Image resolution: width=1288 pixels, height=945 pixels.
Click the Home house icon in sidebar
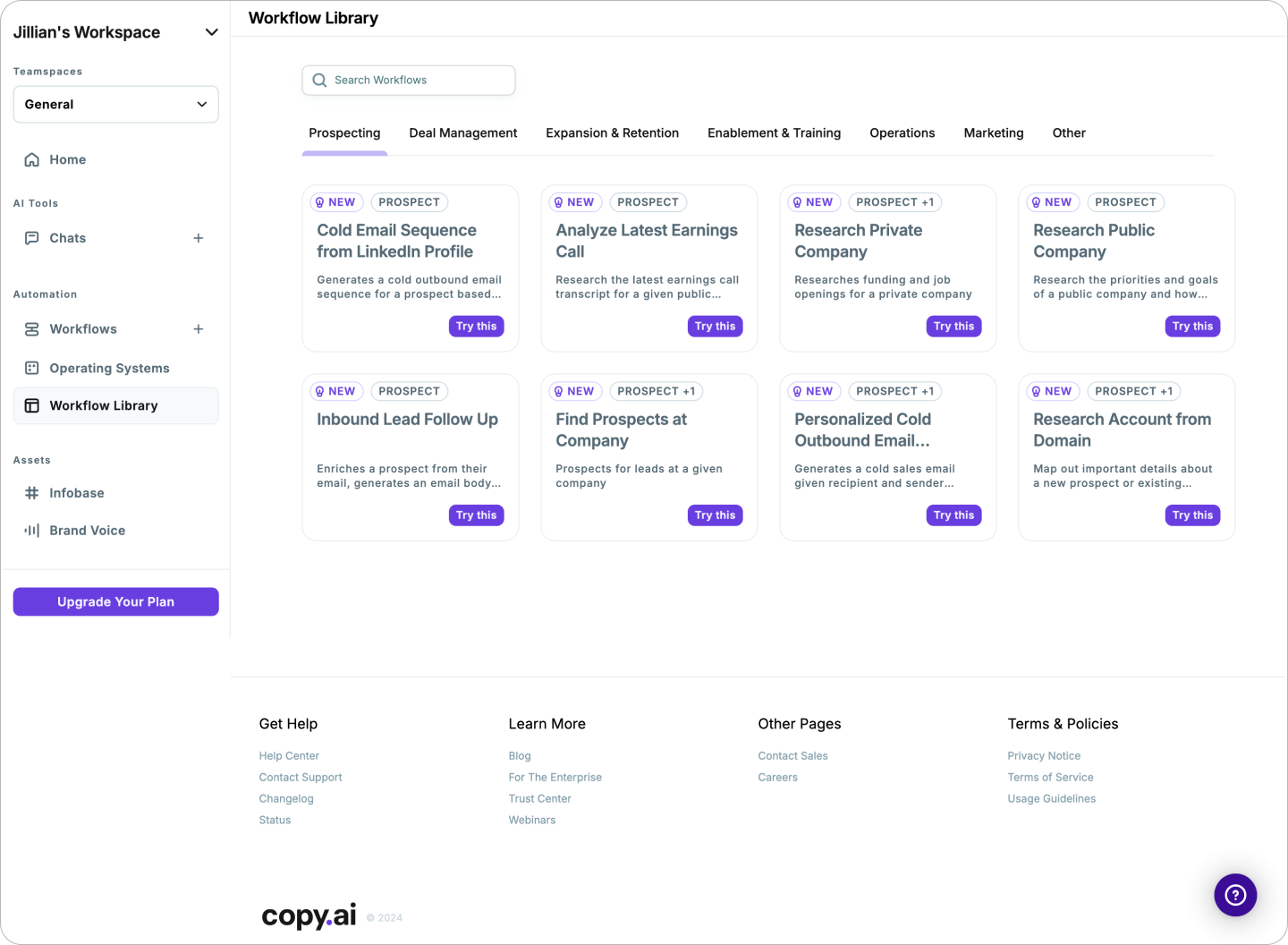(x=32, y=159)
